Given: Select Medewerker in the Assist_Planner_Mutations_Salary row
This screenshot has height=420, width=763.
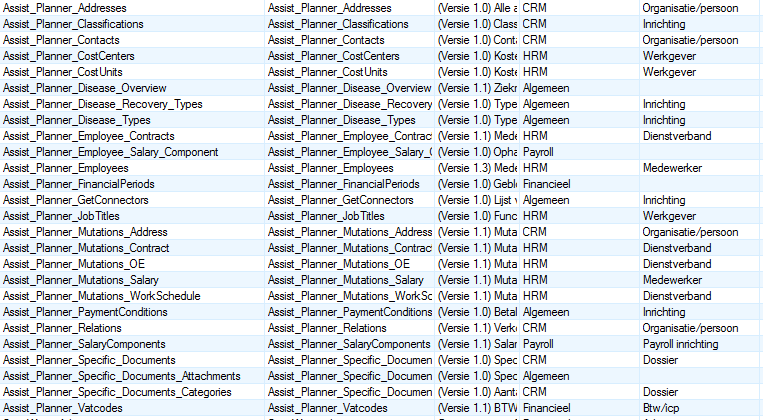Looking at the screenshot, I should click(672, 280).
